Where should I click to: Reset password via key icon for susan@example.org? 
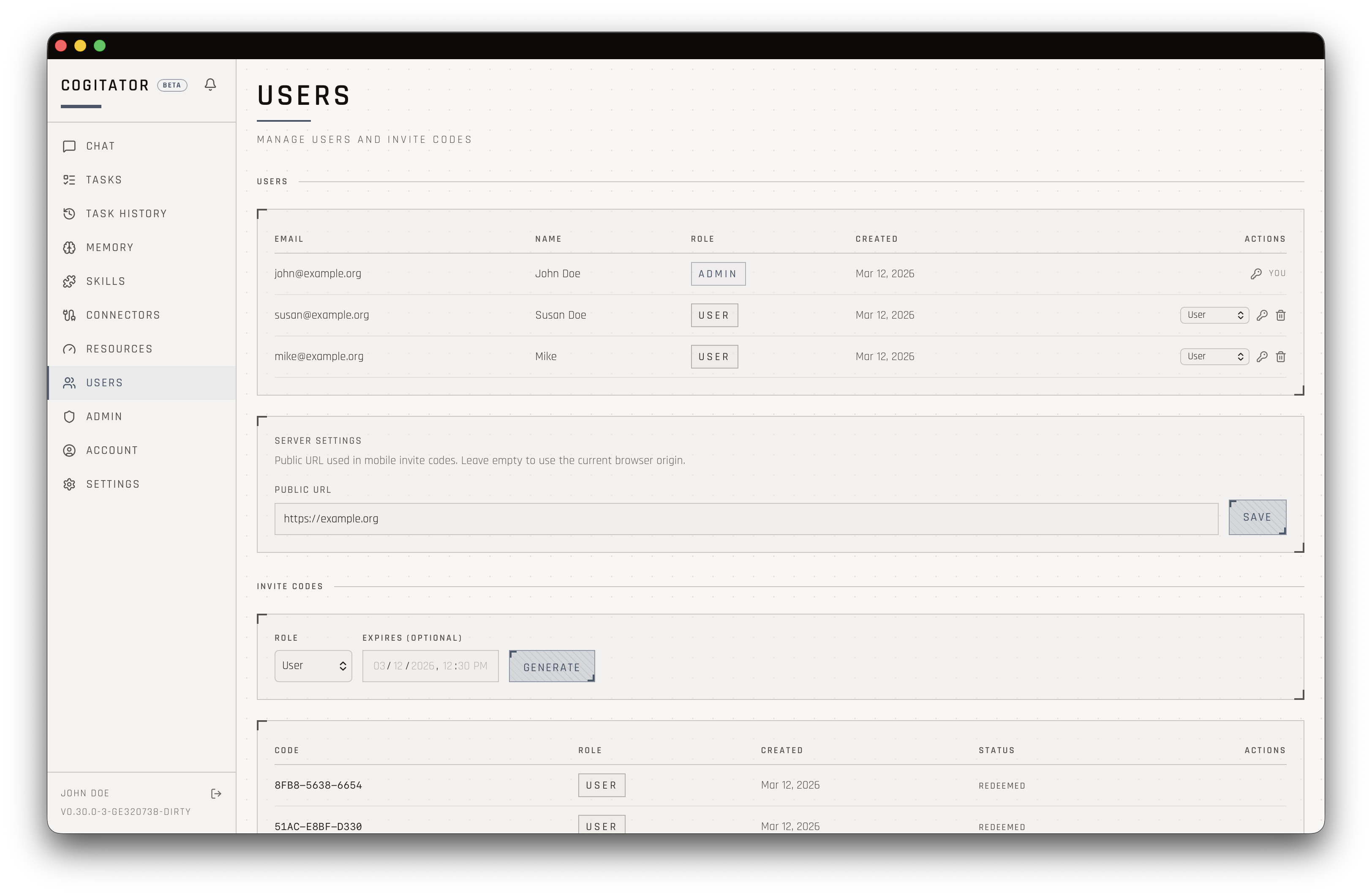coord(1262,315)
